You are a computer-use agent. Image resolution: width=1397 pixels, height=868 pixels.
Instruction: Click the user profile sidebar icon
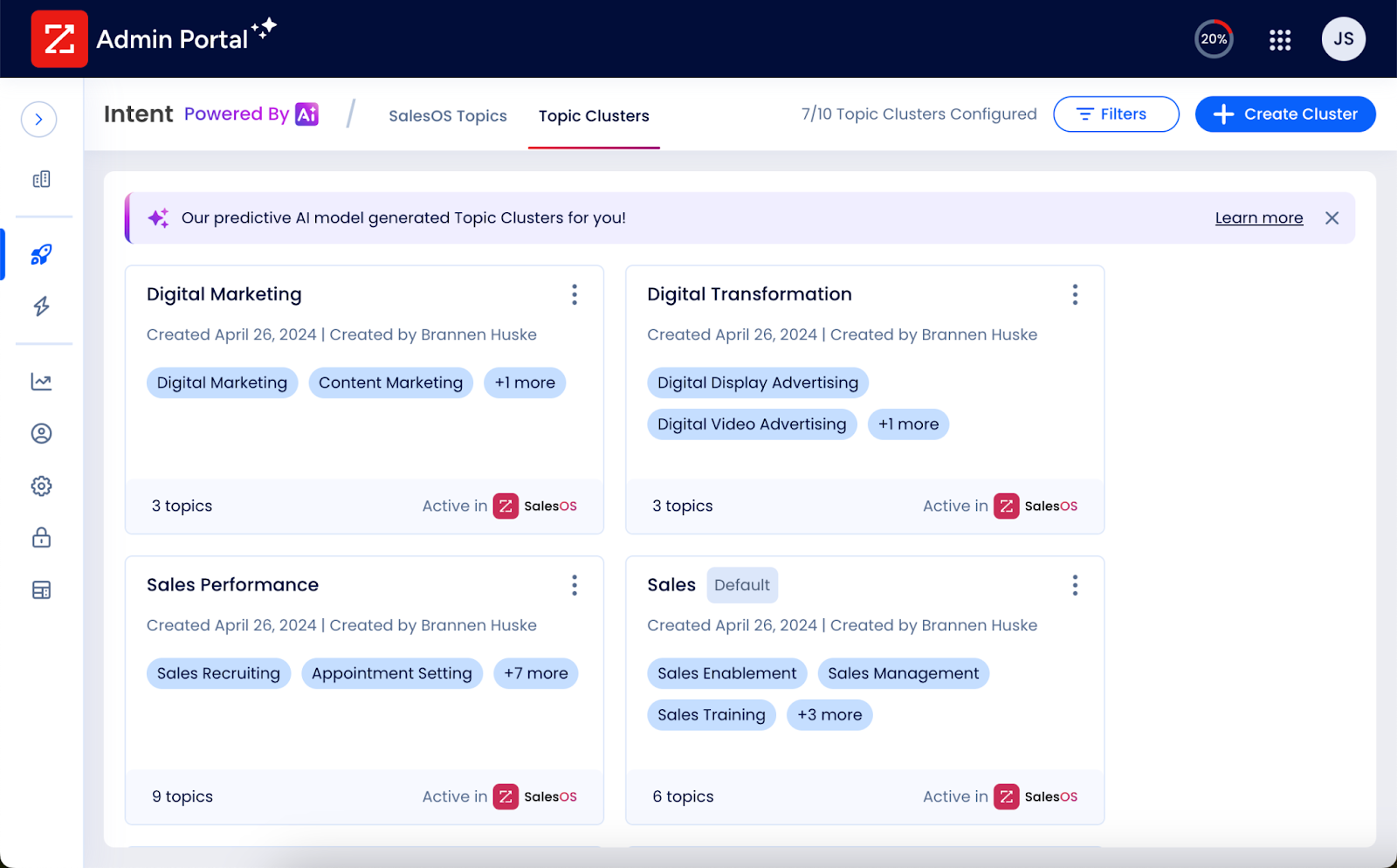pos(41,433)
